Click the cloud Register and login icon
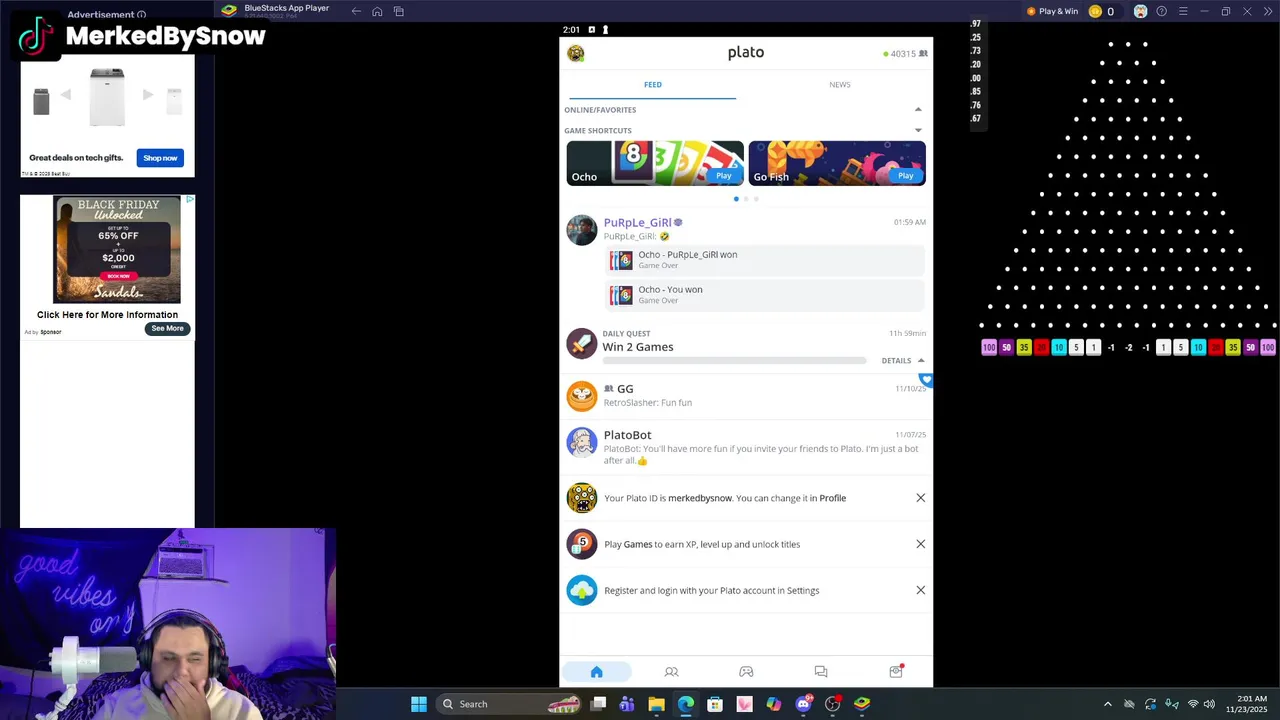1280x720 pixels. [x=581, y=590]
